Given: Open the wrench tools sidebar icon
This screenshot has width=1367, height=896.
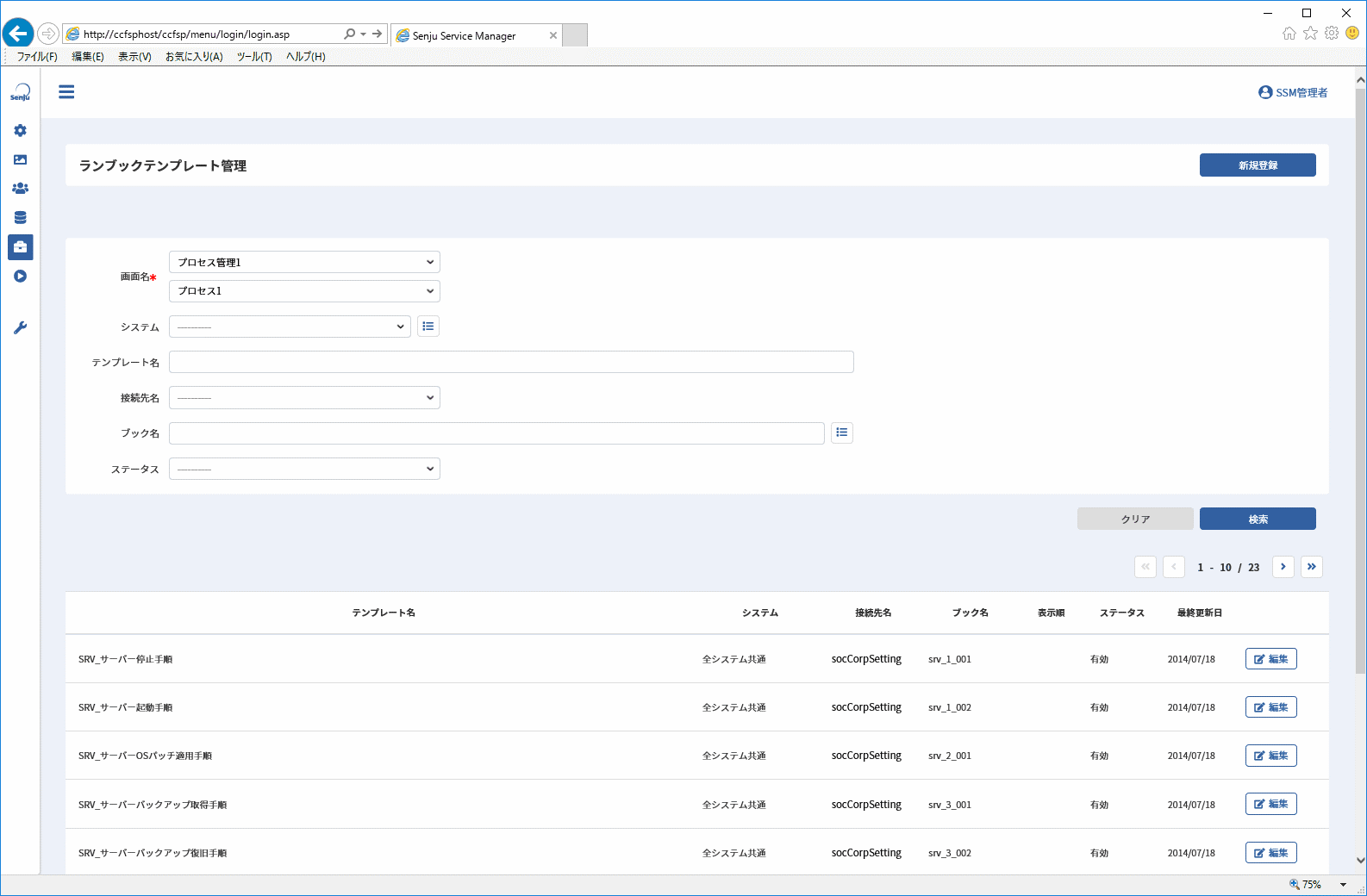Looking at the screenshot, I should (x=20, y=327).
